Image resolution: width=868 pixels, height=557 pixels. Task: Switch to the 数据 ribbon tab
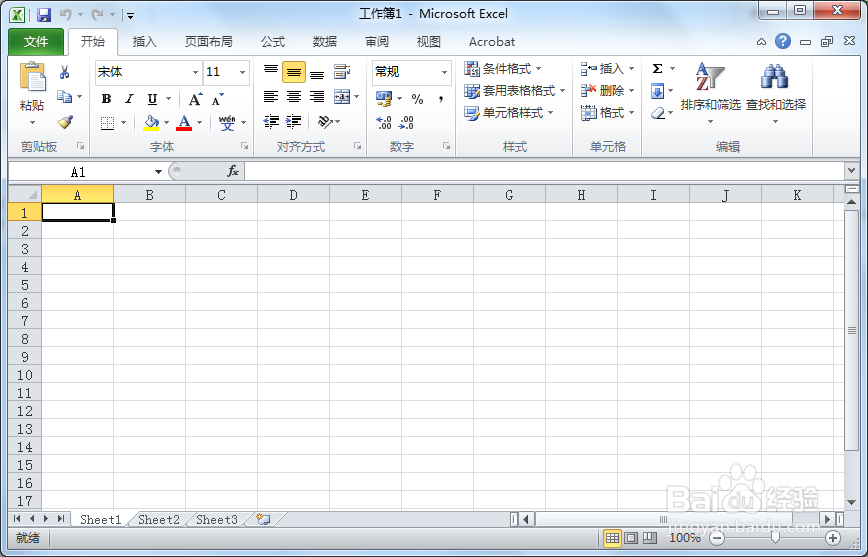[324, 42]
